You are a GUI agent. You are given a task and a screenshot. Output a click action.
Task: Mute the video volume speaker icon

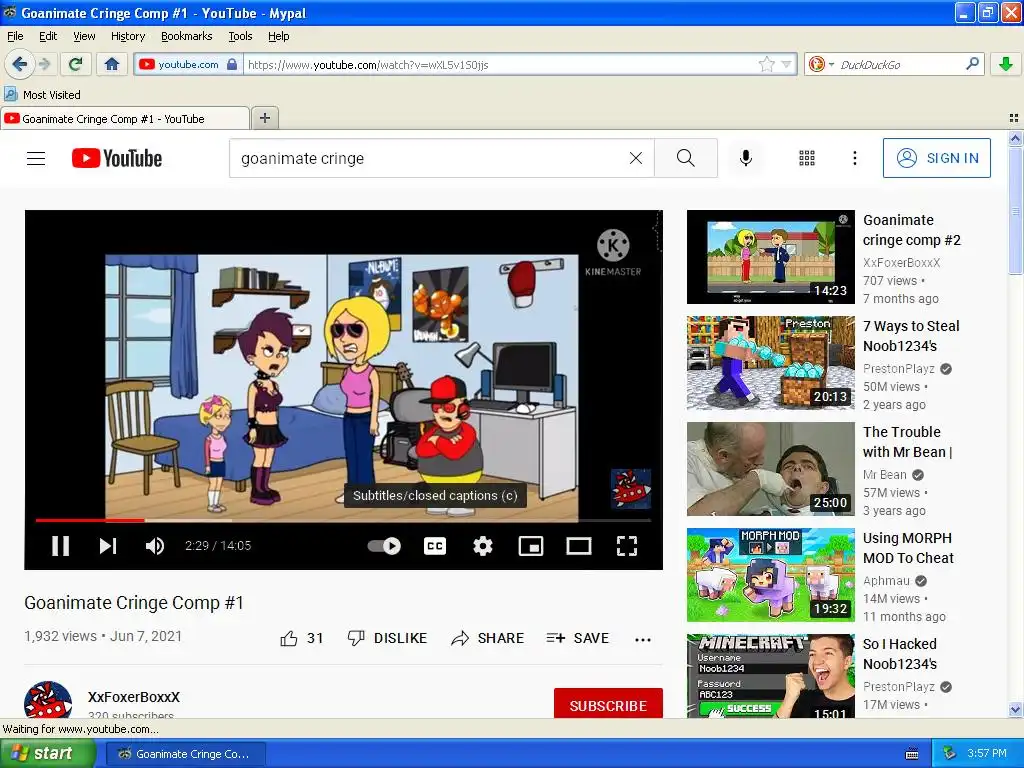click(x=155, y=546)
